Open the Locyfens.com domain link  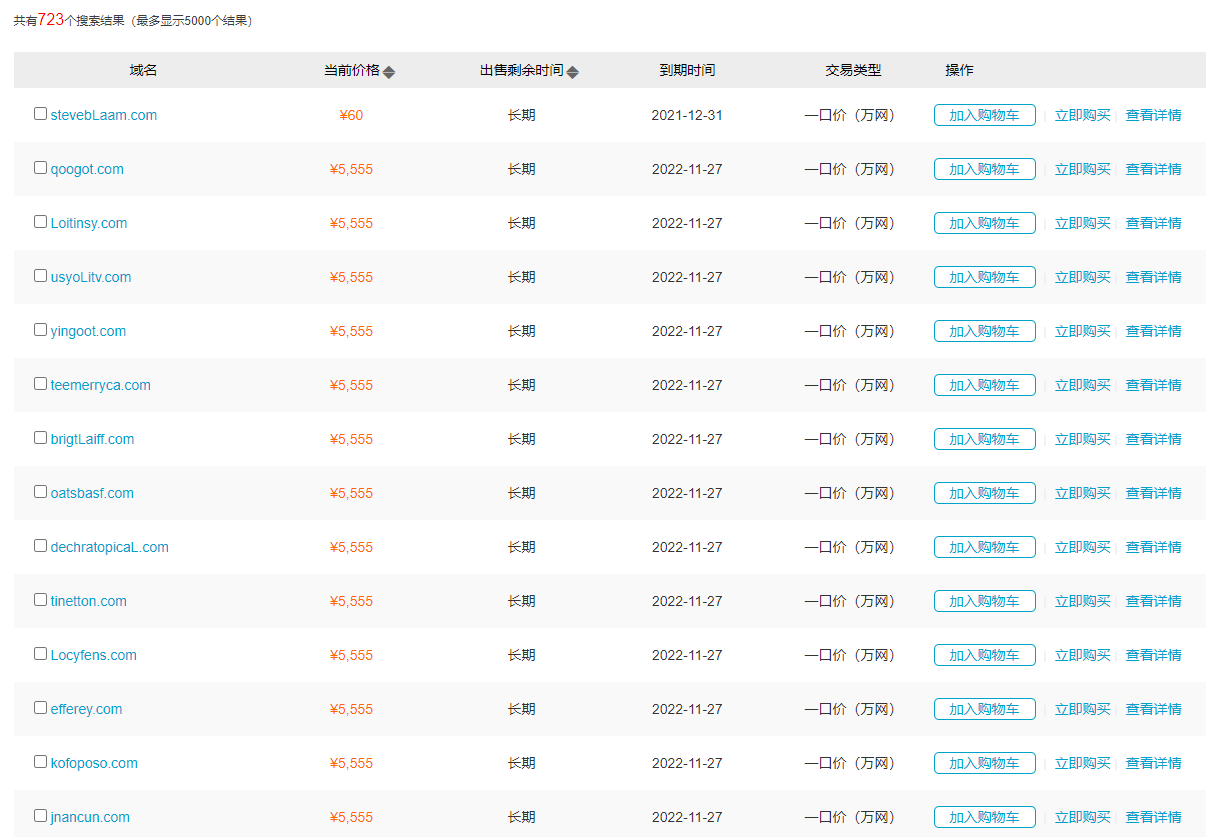[94, 655]
